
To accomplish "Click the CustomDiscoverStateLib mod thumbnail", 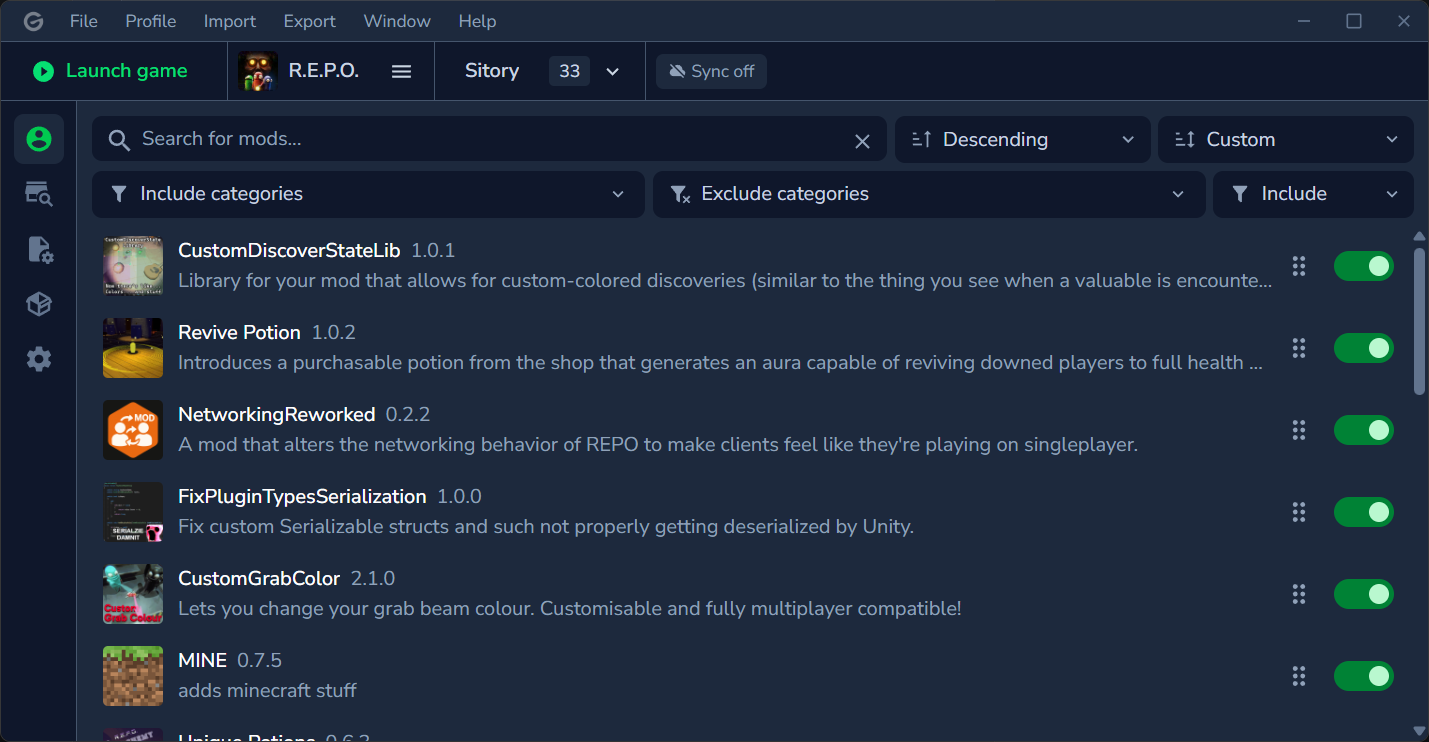I will tap(133, 266).
